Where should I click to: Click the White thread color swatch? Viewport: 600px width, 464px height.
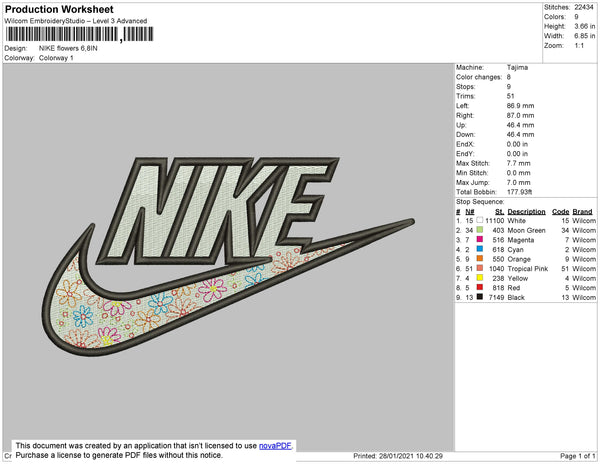tap(479, 220)
